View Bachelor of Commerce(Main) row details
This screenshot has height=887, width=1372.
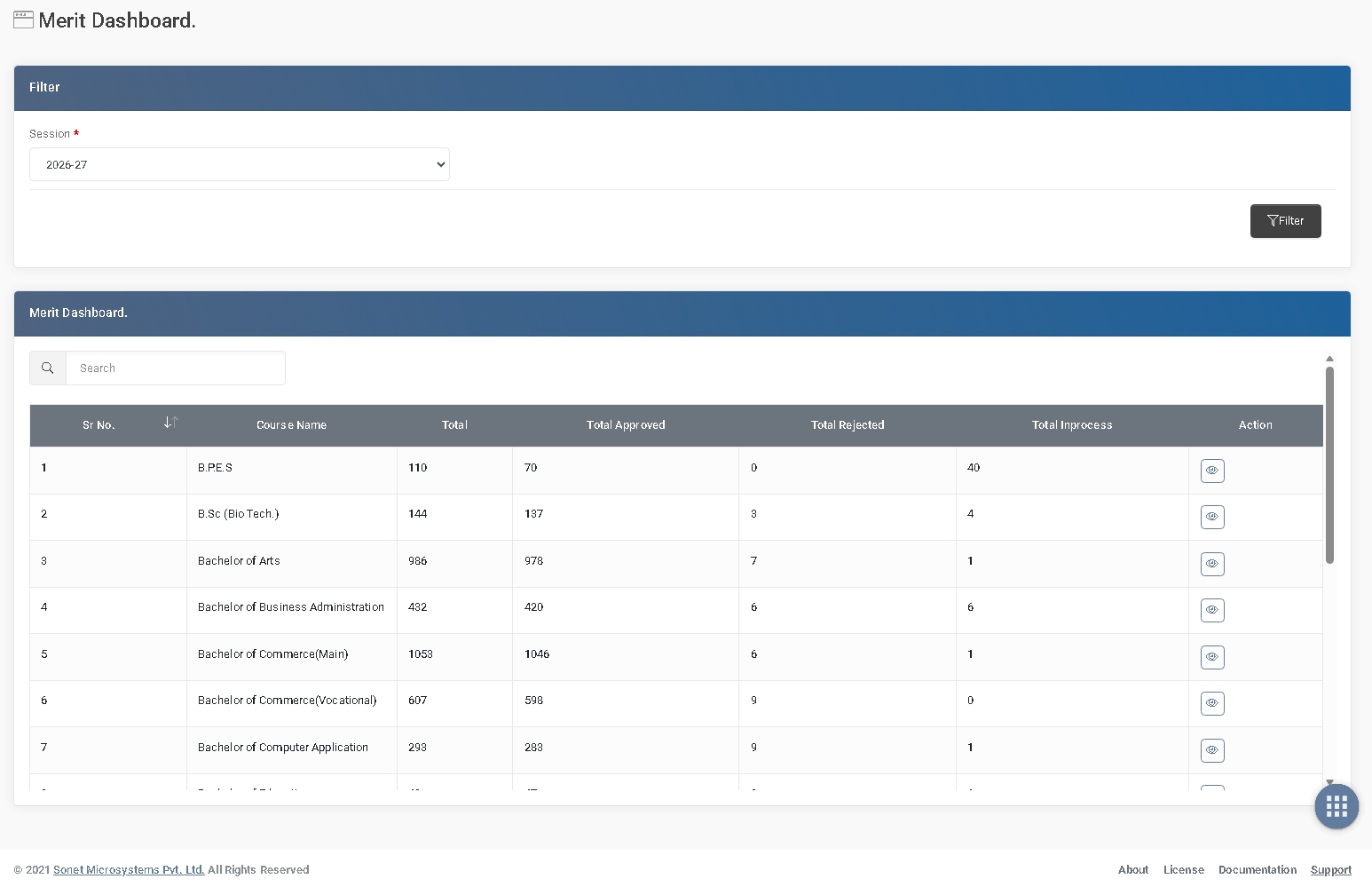coord(1212,657)
